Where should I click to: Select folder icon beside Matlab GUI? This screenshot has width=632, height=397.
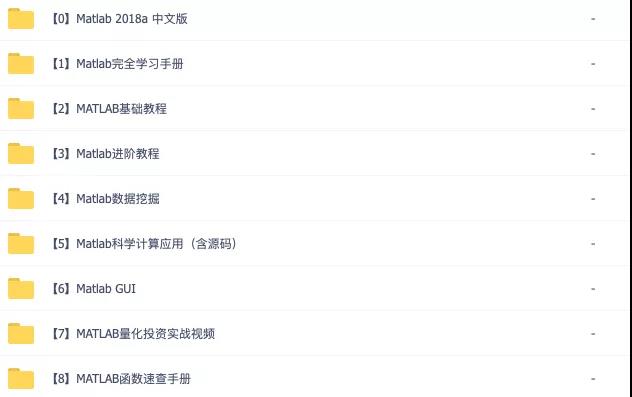21,289
